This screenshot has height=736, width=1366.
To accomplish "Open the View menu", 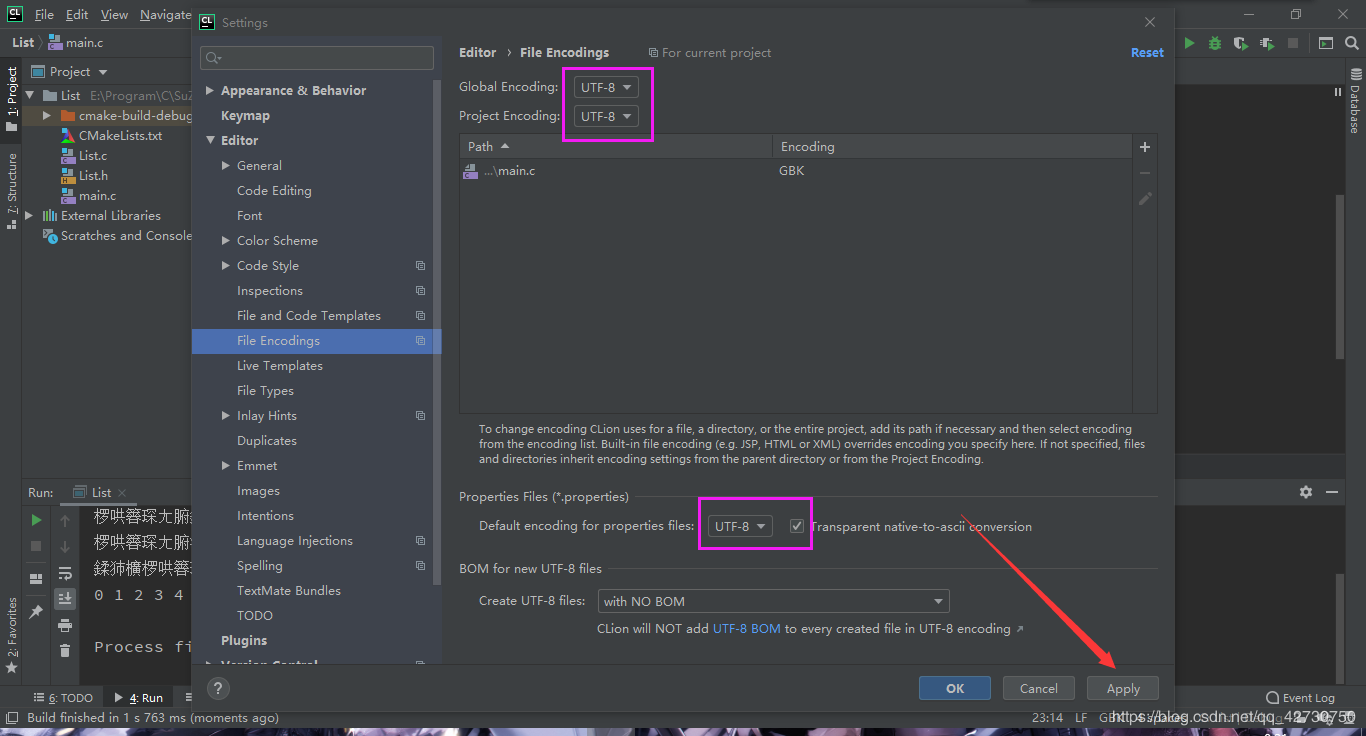I will [x=115, y=15].
